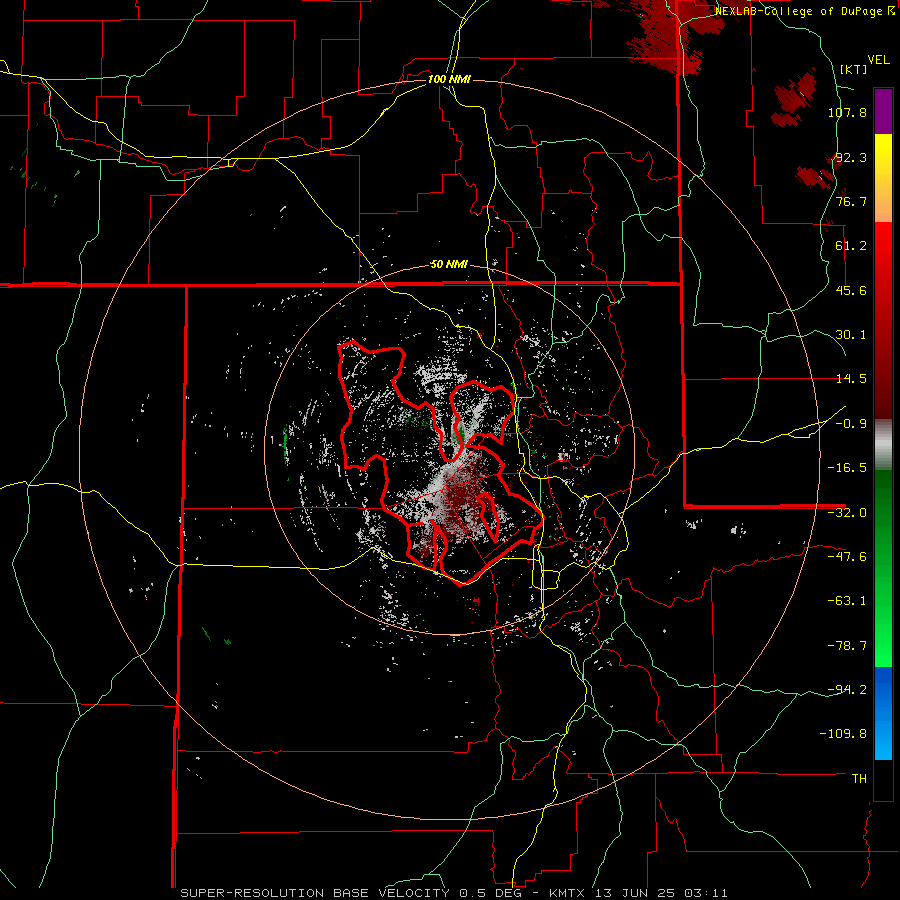Screen dimensions: 900x900
Task: Click the -94.2 velocity scale value
Action: click(847, 690)
